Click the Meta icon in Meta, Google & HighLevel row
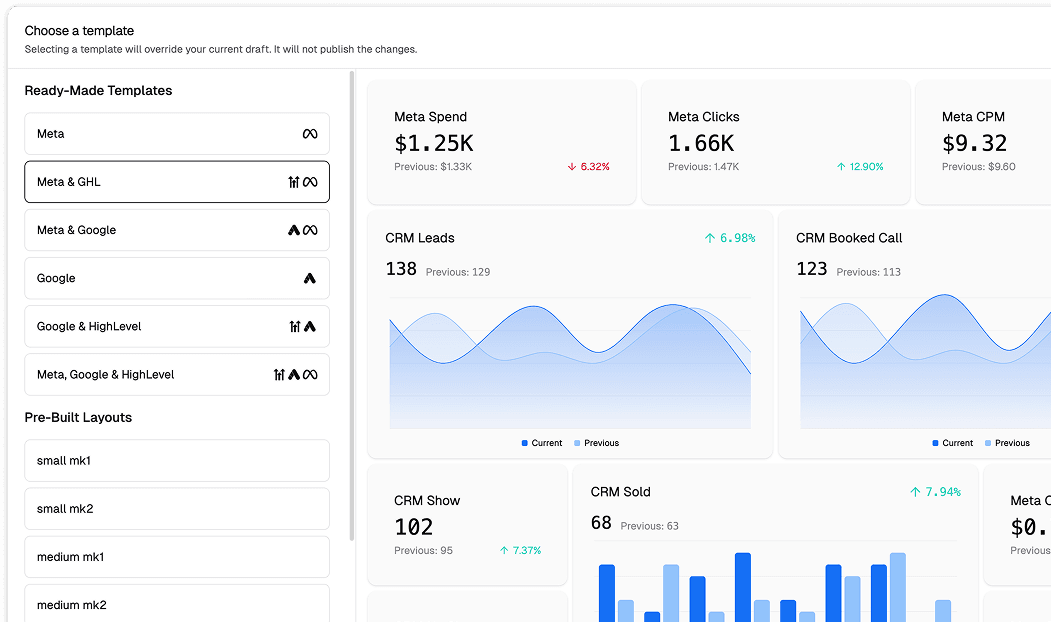Image resolution: width=1051 pixels, height=622 pixels. tap(310, 375)
